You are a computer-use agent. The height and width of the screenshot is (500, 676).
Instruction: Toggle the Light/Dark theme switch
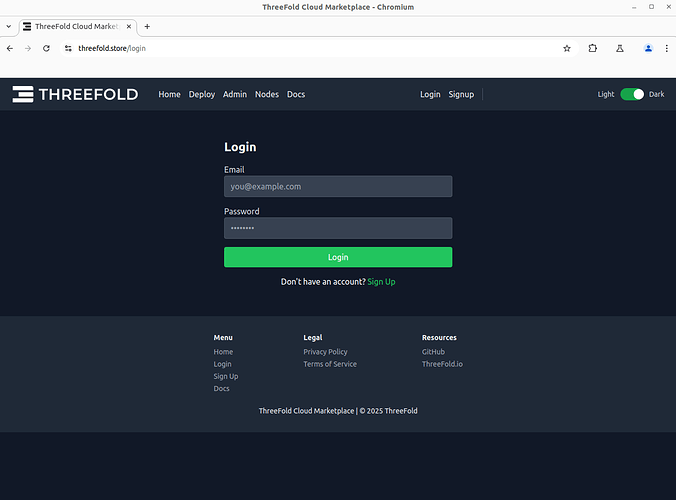click(x=632, y=94)
